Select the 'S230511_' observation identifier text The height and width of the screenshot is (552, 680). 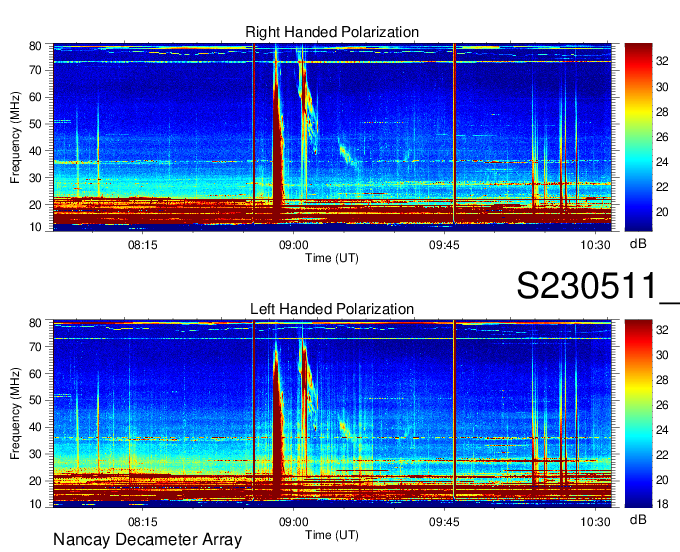[x=598, y=286]
